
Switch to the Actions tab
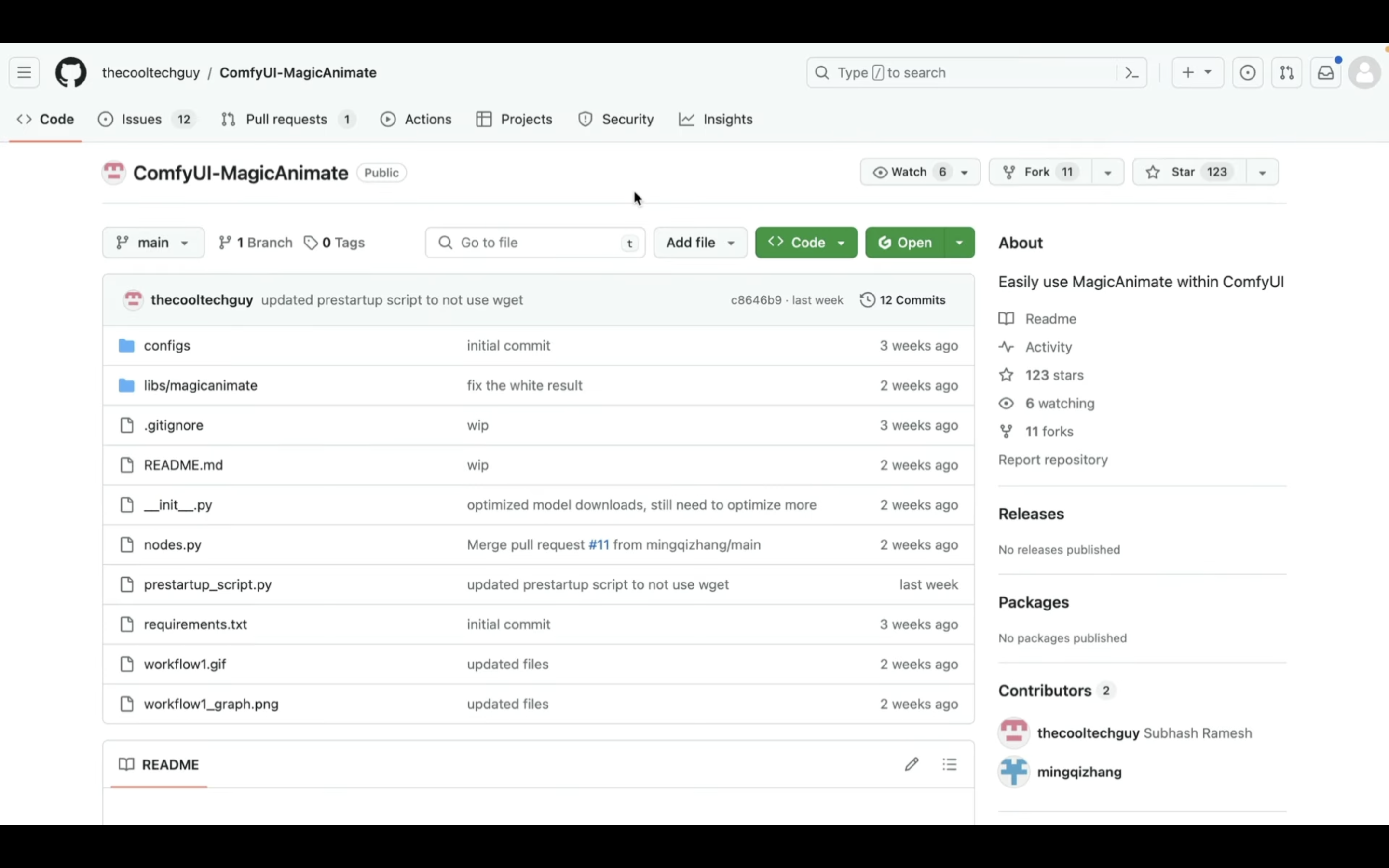coord(416,120)
